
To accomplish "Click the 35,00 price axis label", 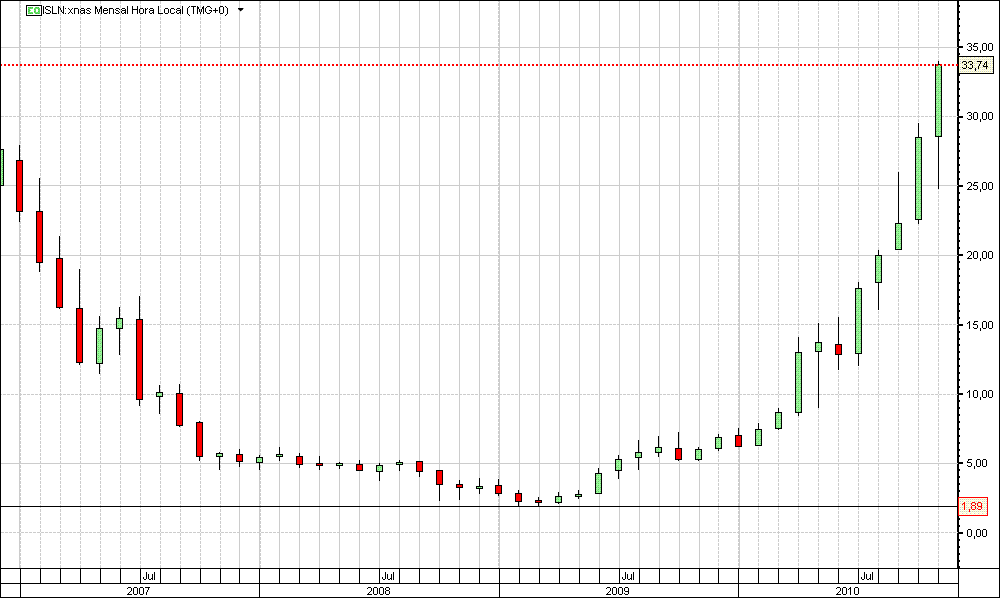I will click(x=980, y=47).
